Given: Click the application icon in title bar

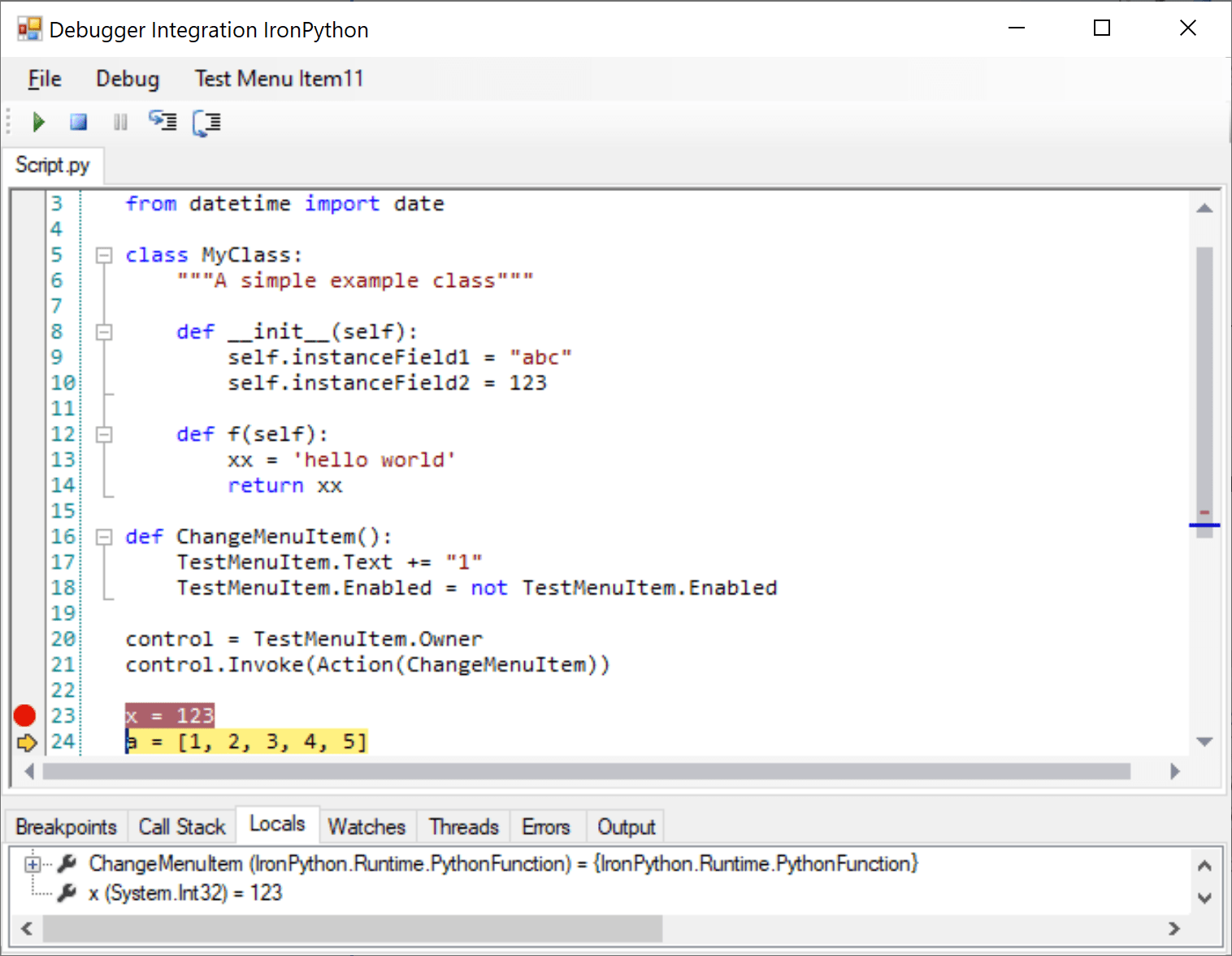Looking at the screenshot, I should click(x=29, y=29).
